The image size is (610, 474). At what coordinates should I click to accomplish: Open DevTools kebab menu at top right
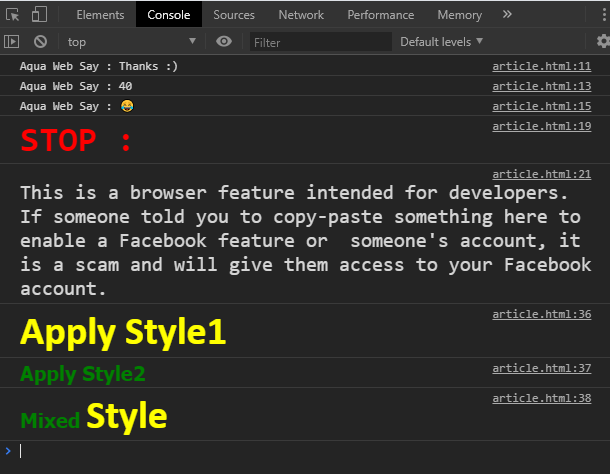(604, 15)
